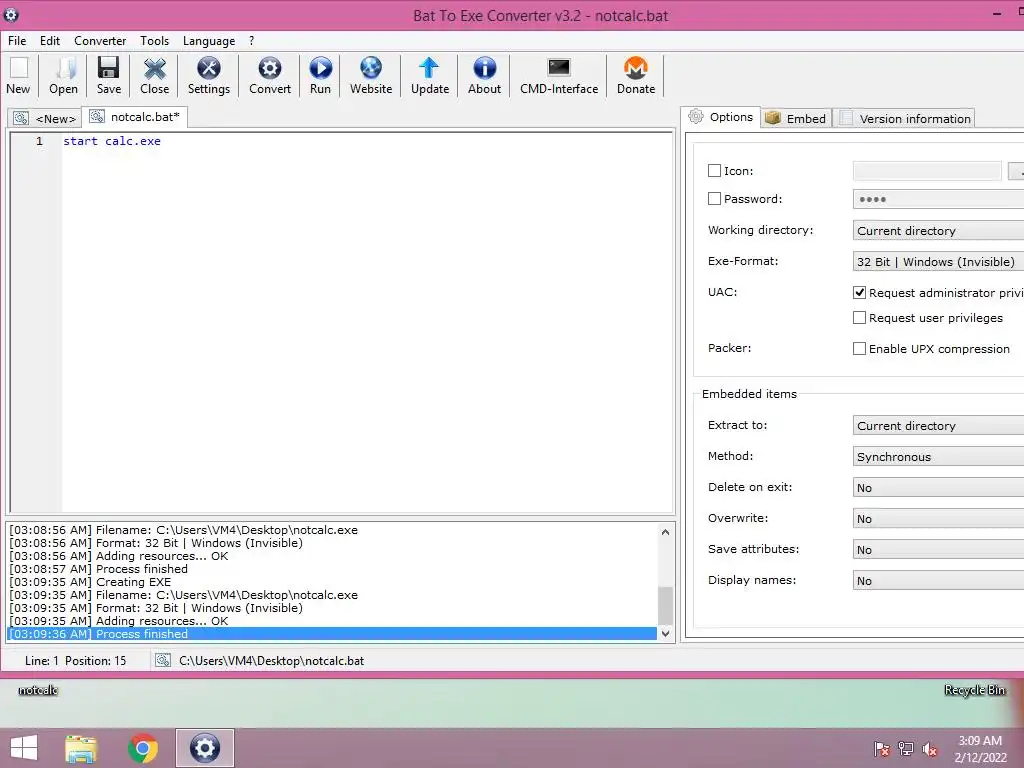Click the notcalc desktop icon label
Viewport: 1024px width, 768px height.
click(38, 690)
